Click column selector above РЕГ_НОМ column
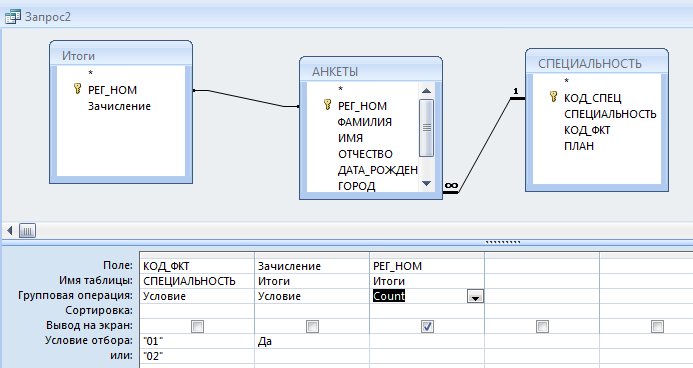 point(427,255)
